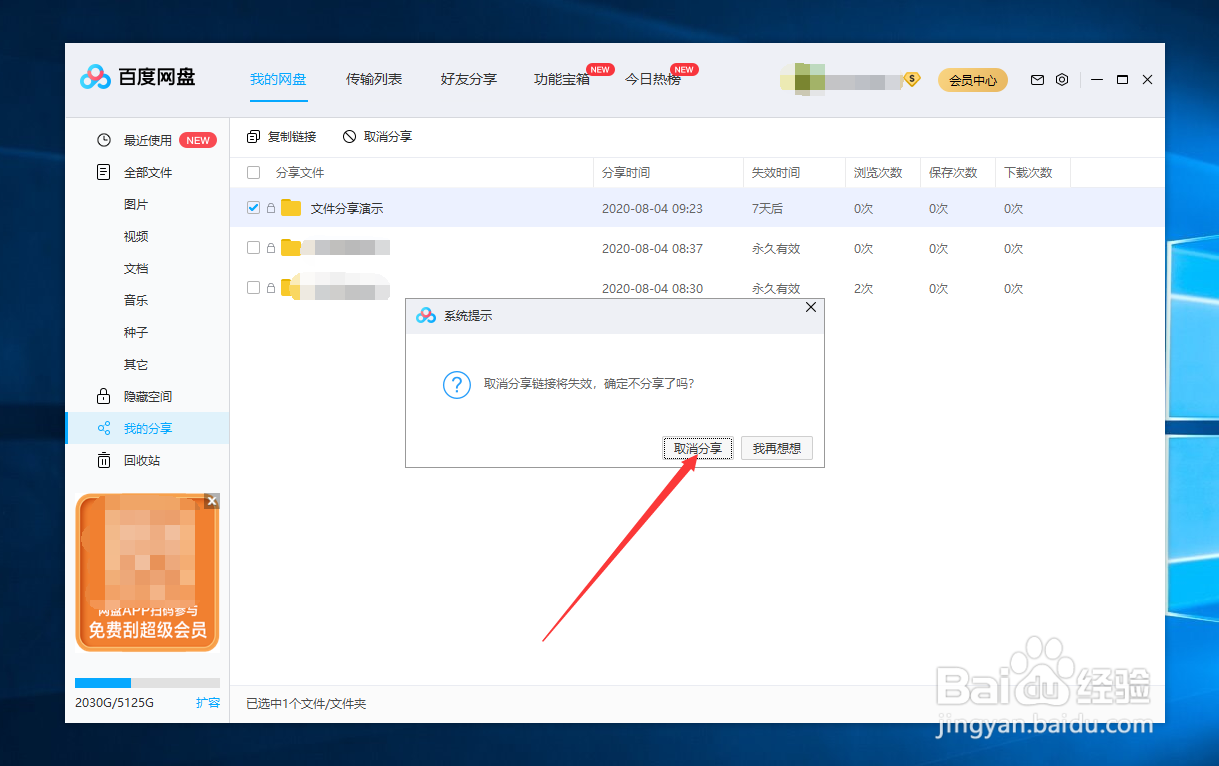The image size is (1219, 766).
Task: Click the 浏览次数 column header
Action: (x=878, y=172)
